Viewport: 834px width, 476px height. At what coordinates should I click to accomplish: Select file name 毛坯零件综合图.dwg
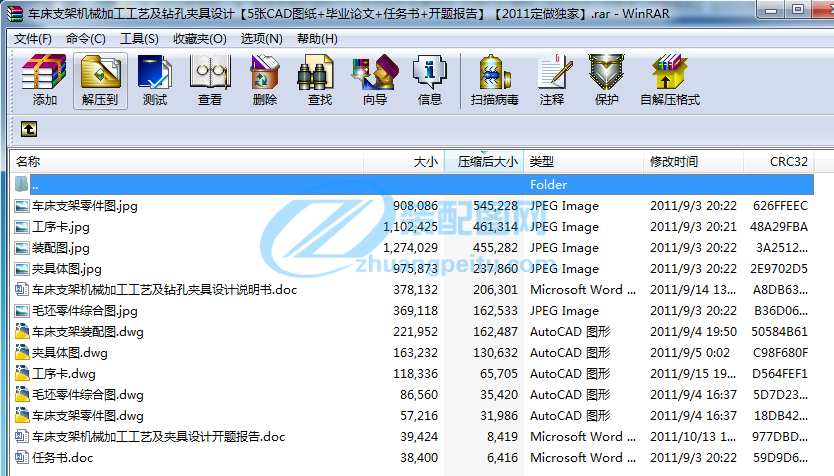pos(88,395)
